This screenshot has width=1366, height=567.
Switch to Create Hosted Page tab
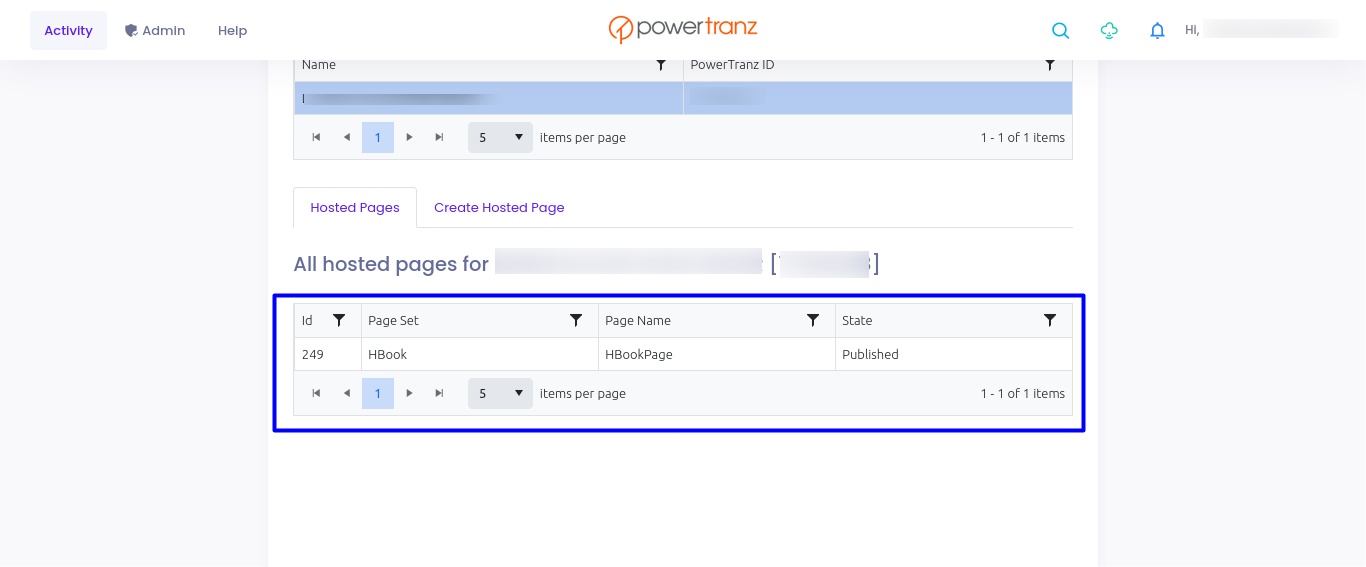[499, 208]
